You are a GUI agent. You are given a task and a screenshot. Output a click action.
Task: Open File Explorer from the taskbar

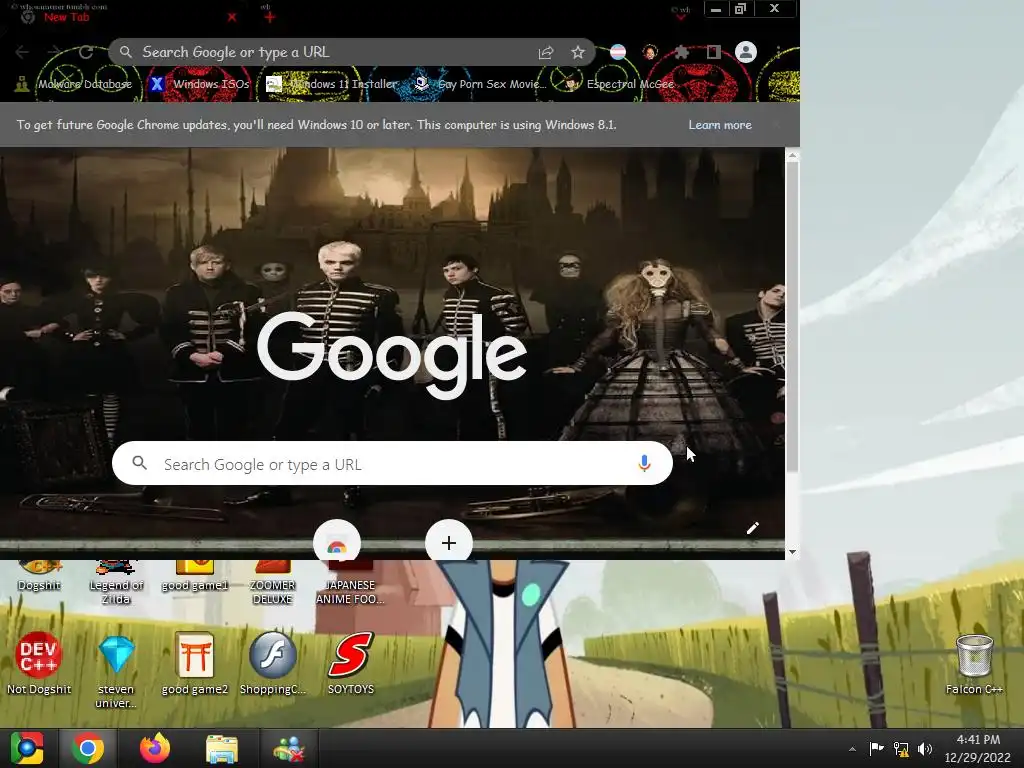click(x=222, y=748)
